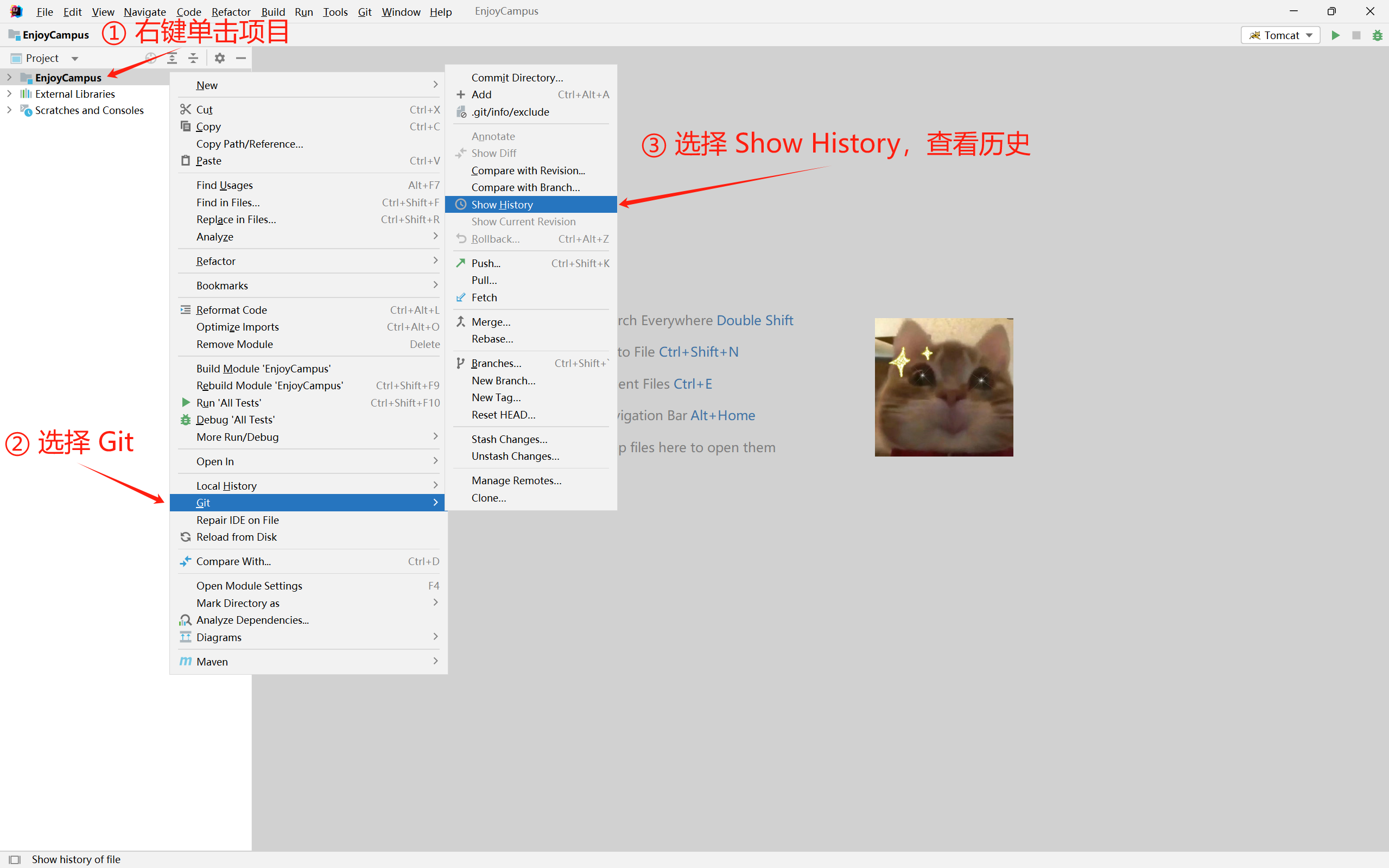Expand the Bookmarks submenu

(x=436, y=285)
